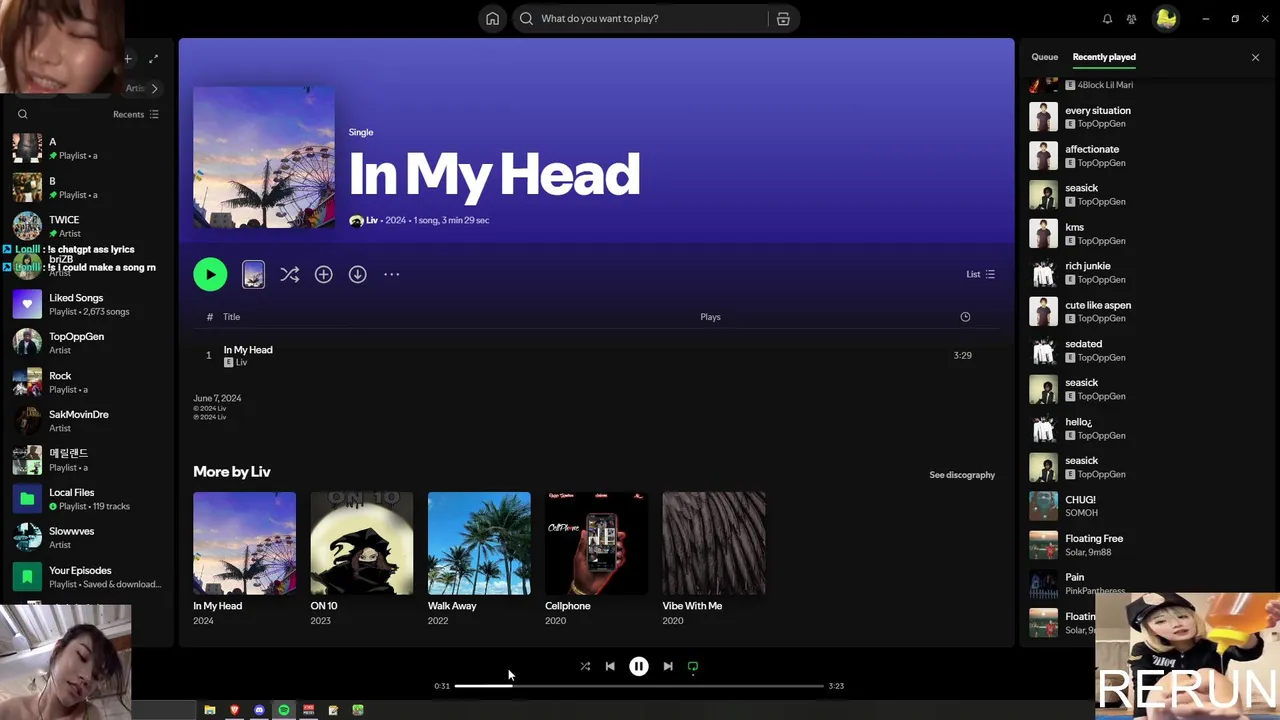Download the In My Head single

coord(357,274)
